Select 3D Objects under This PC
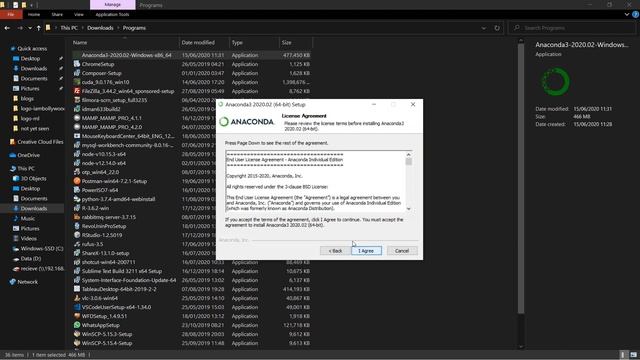This screenshot has width=640, height=360. pyautogui.click(x=33, y=179)
